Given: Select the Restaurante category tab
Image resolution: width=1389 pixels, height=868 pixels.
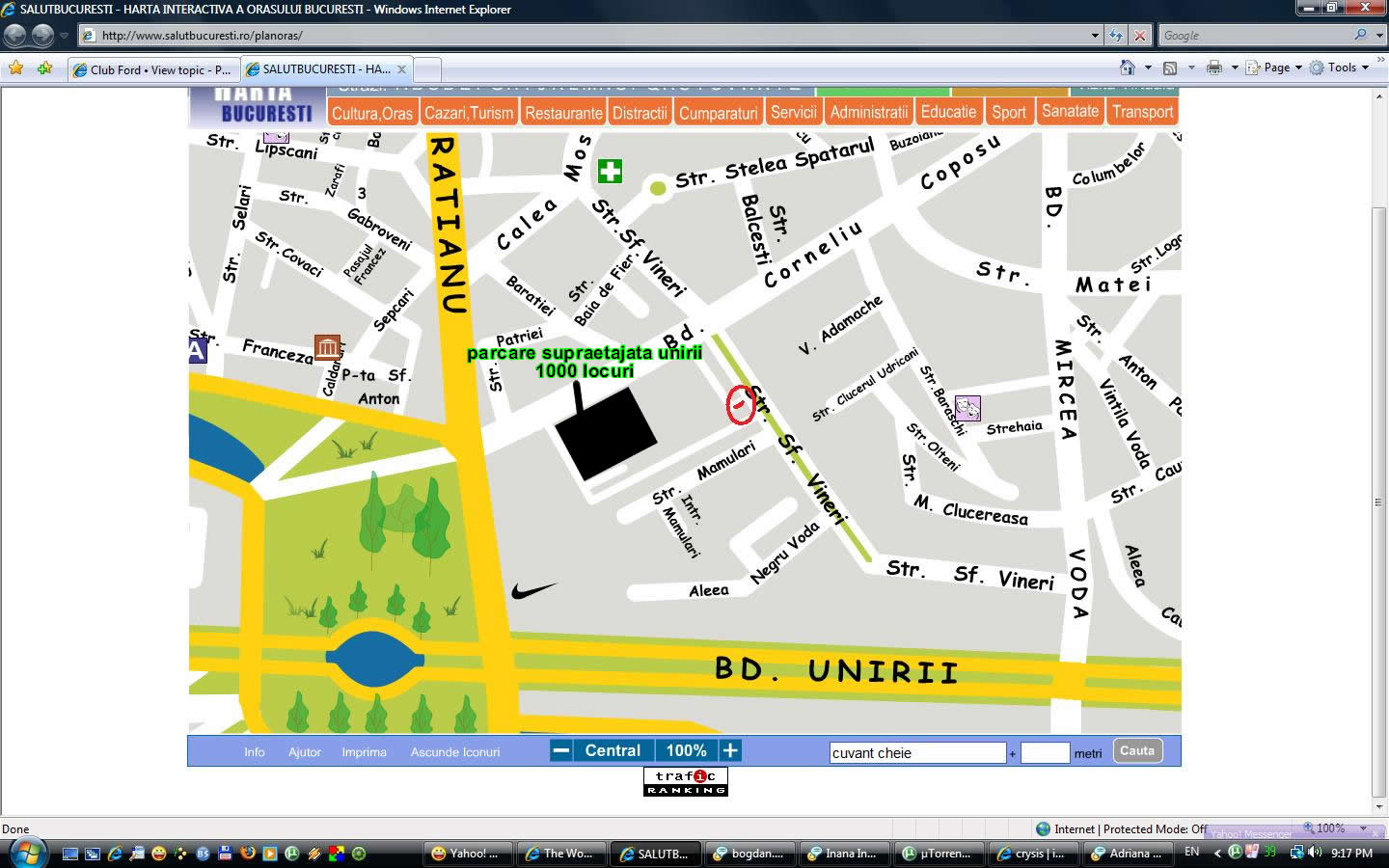Looking at the screenshot, I should pos(563,113).
